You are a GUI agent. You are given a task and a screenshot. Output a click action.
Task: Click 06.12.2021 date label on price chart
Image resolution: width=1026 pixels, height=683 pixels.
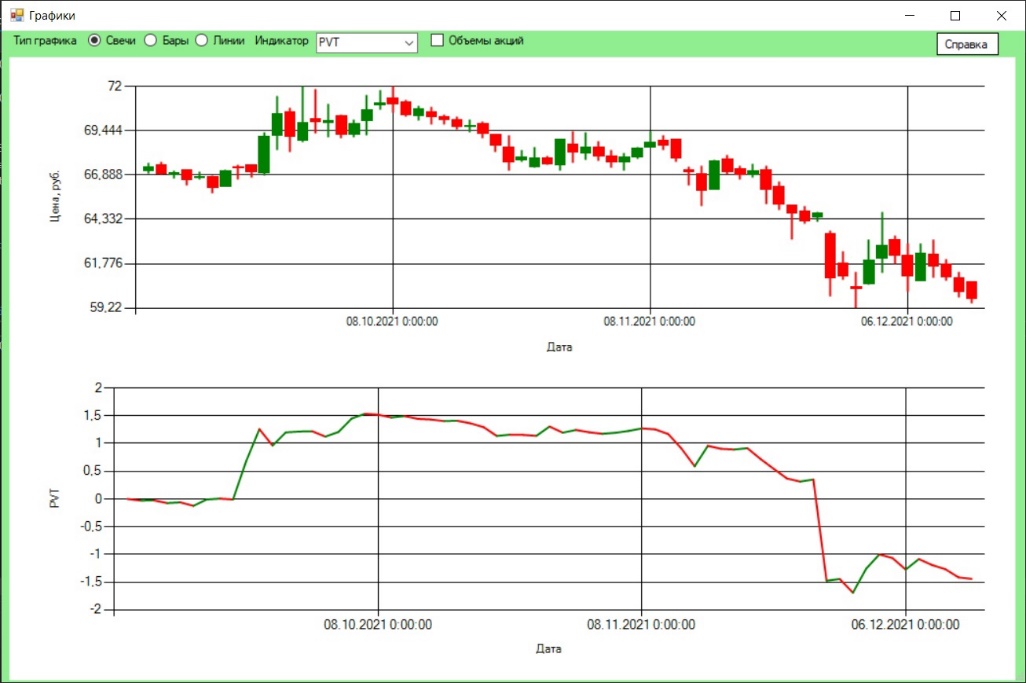point(906,321)
